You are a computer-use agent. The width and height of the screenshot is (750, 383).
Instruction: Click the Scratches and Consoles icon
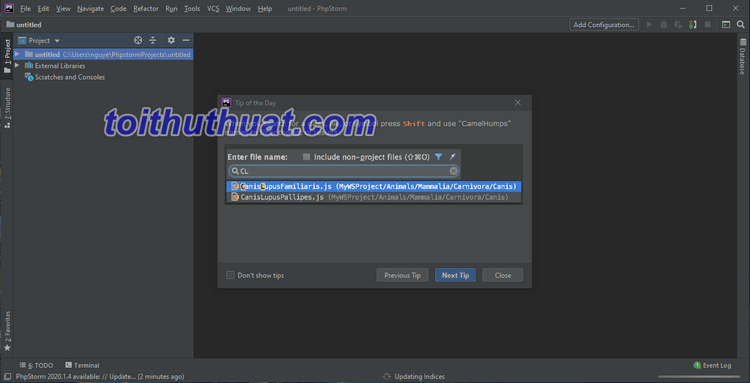coord(29,77)
